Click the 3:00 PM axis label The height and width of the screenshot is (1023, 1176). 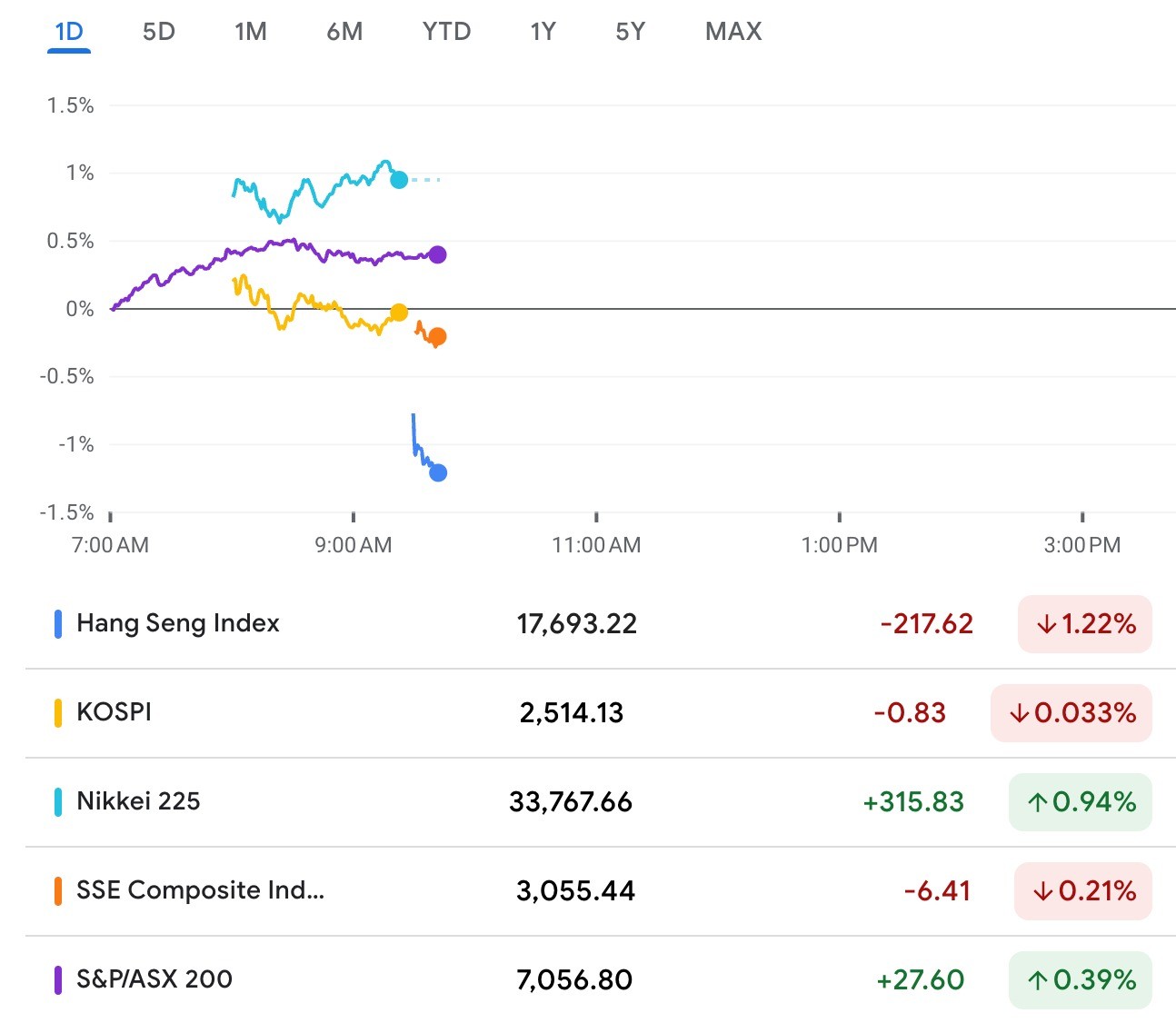coord(1082,545)
